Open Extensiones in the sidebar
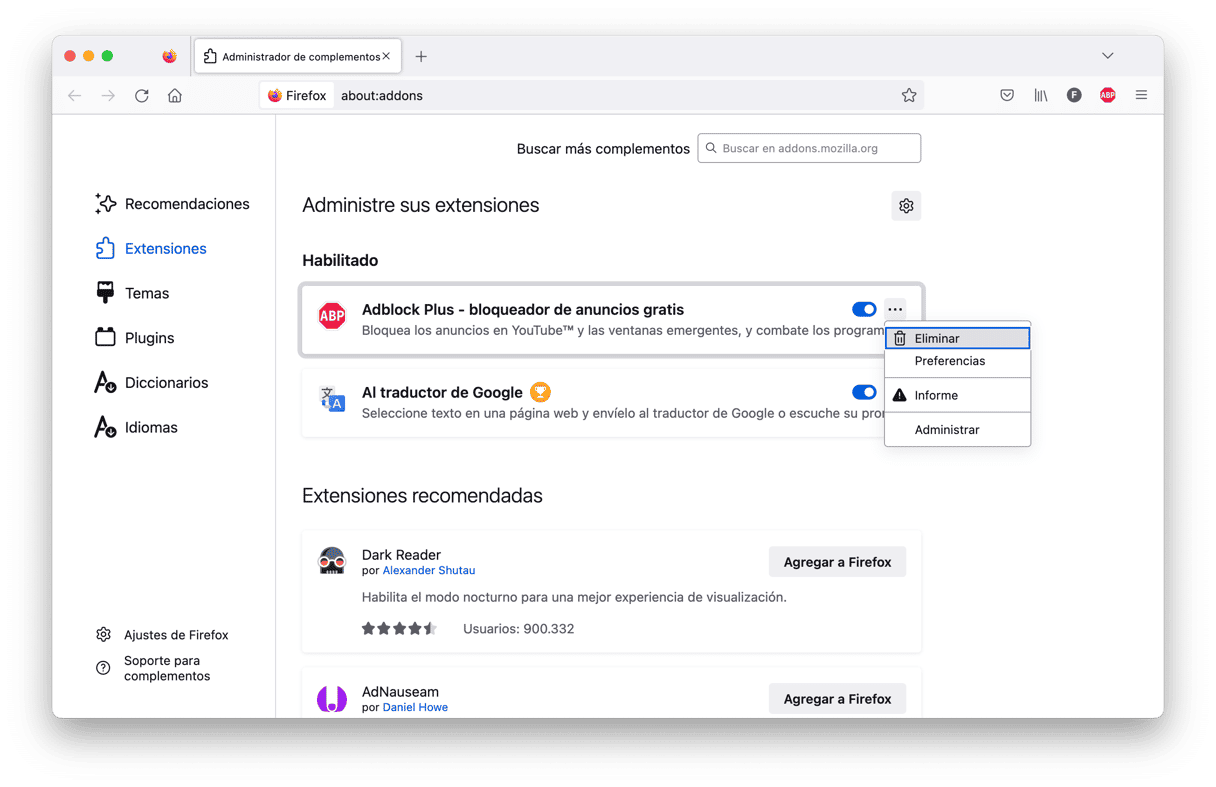This screenshot has width=1216, height=787. [x=151, y=249]
